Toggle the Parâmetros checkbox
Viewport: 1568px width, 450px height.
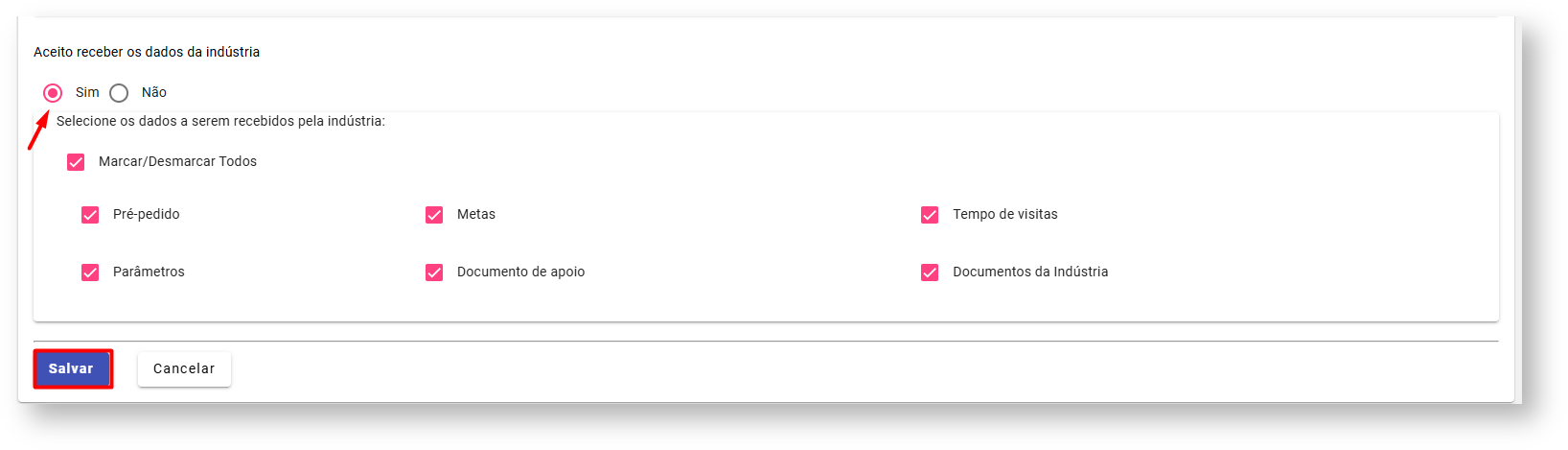pyautogui.click(x=90, y=272)
